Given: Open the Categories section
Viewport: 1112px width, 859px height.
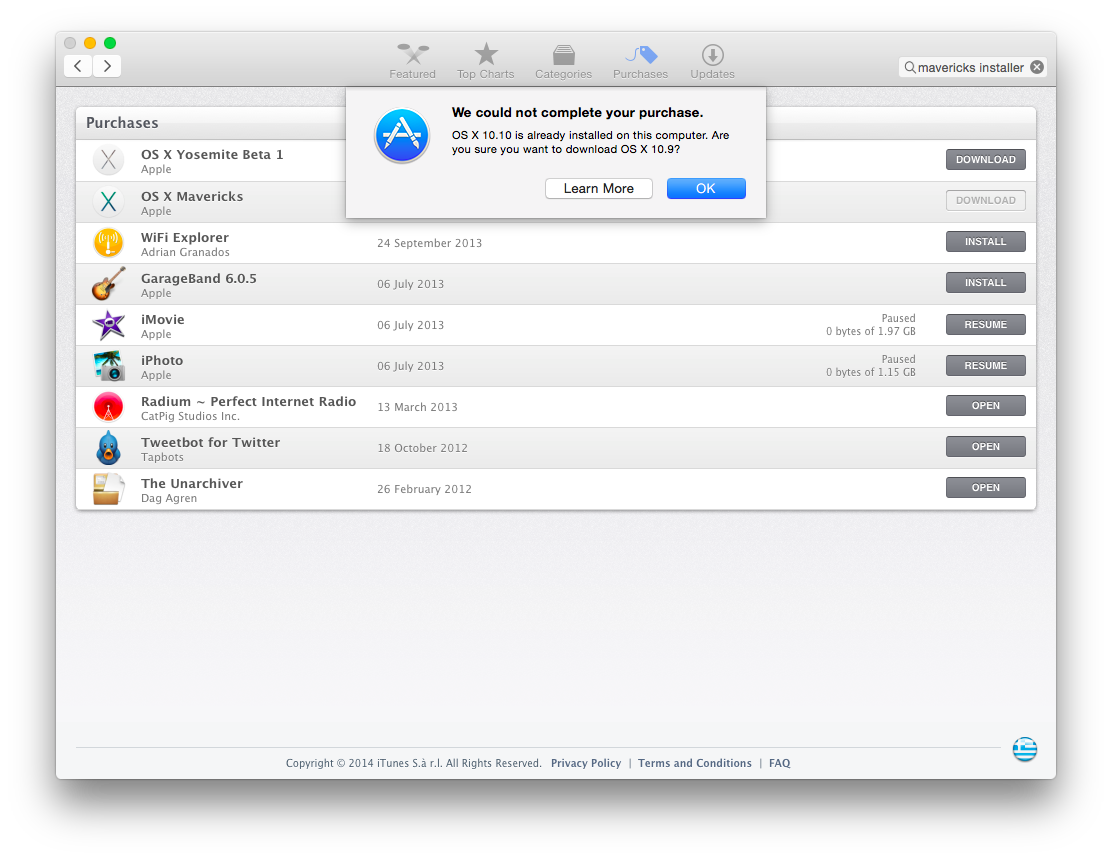Looking at the screenshot, I should 563,61.
